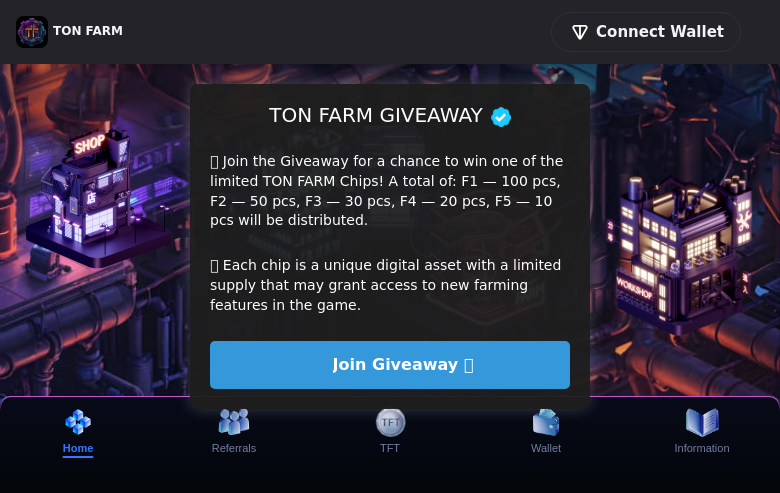
Task: Go to the Information tab label
Action: coord(702,448)
